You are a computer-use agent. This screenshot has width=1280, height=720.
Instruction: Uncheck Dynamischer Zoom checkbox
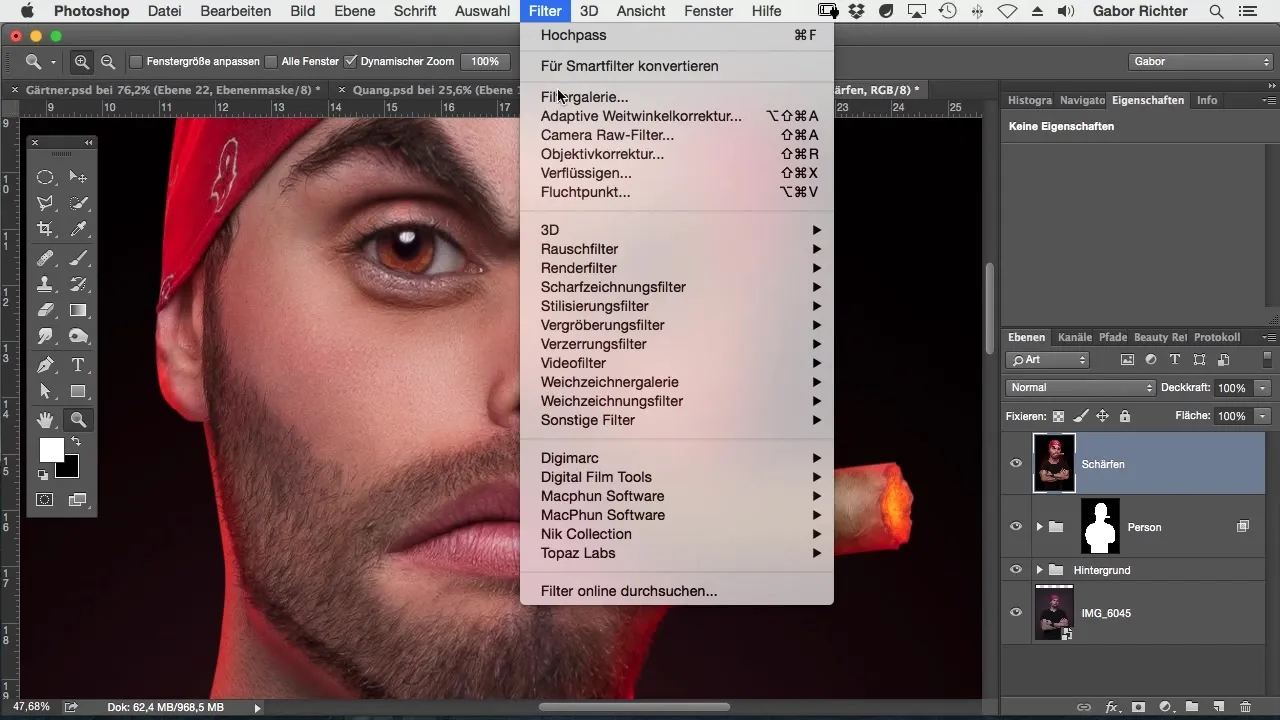point(350,62)
